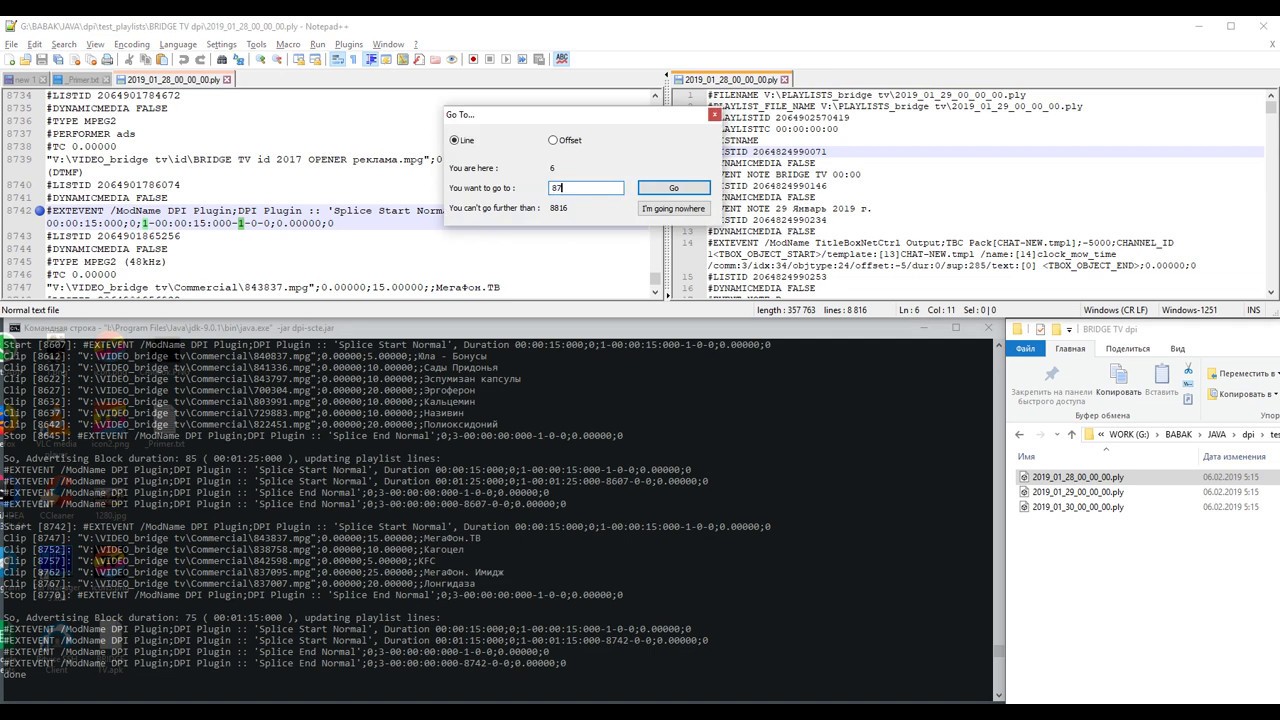Open the Language menu

pyautogui.click(x=178, y=44)
